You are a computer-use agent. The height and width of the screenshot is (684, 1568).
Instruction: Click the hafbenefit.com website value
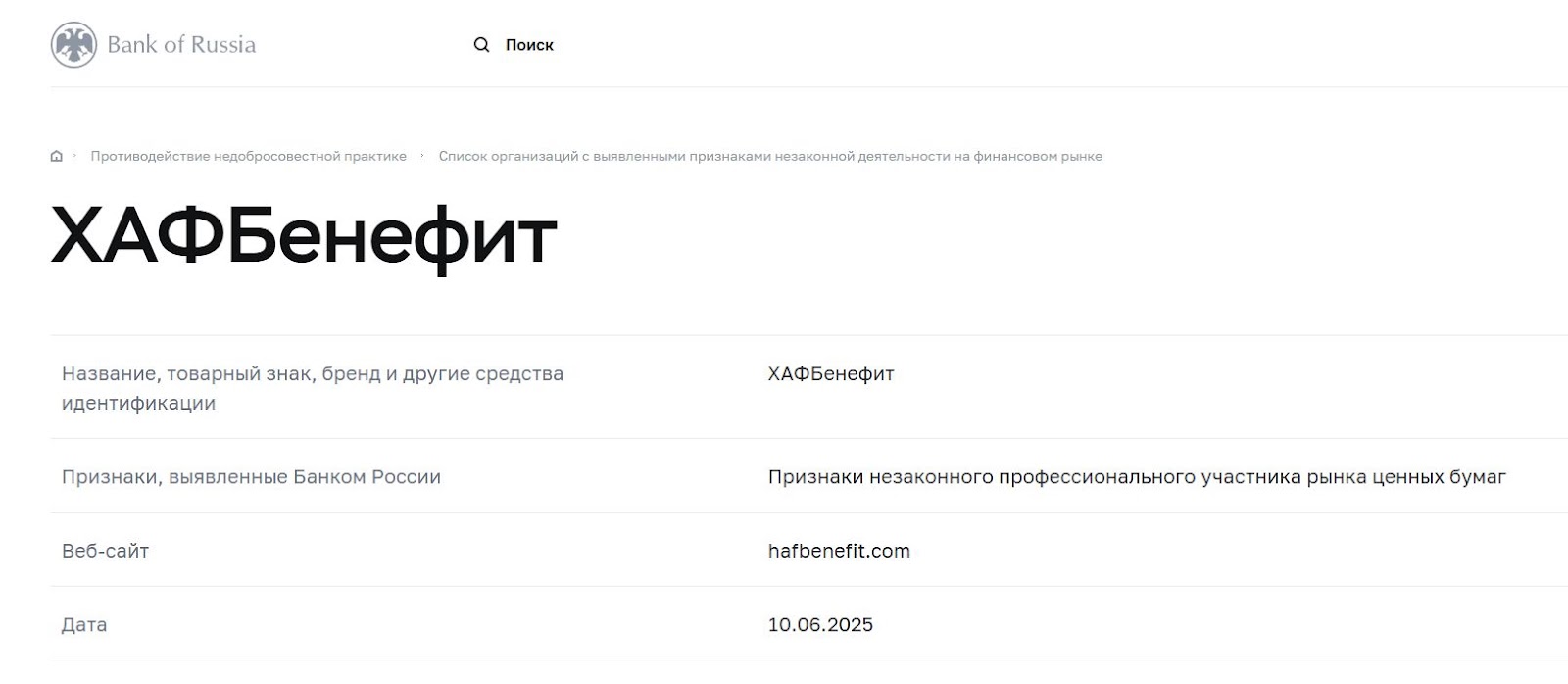click(x=839, y=551)
